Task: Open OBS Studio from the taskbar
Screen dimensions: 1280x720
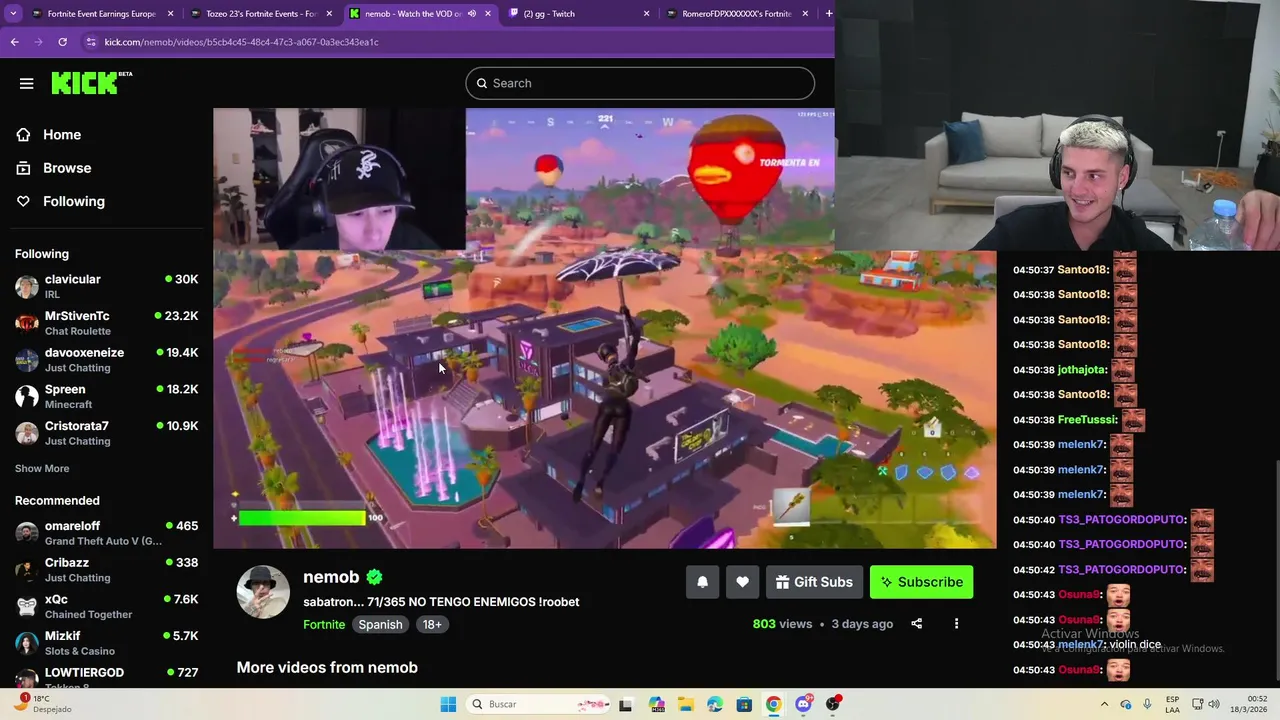Action: 833,704
